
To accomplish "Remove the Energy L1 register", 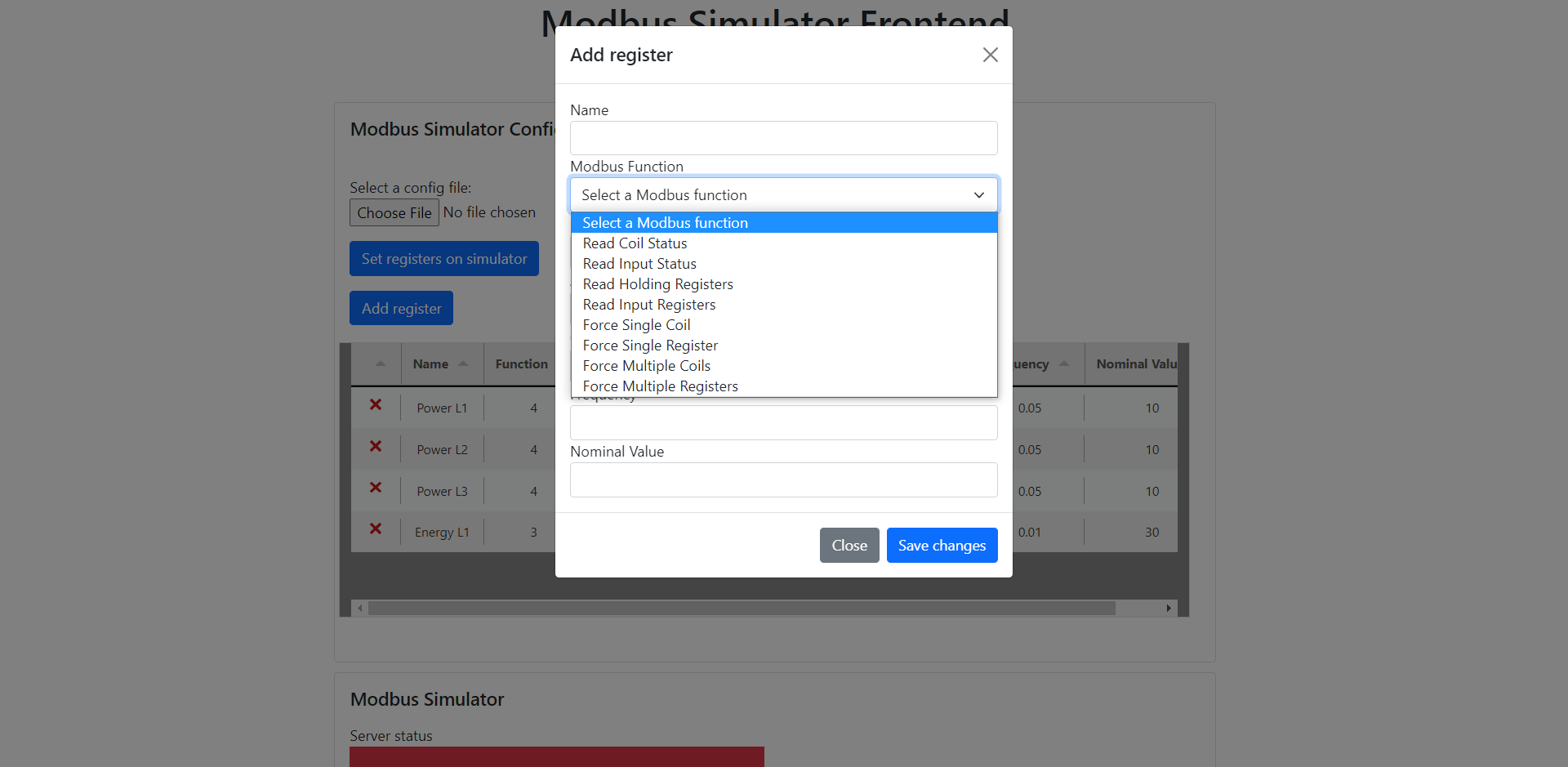I will click(376, 529).
